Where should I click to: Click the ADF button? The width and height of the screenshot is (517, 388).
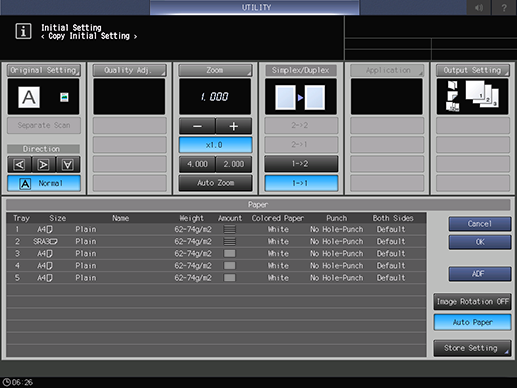pyautogui.click(x=480, y=274)
